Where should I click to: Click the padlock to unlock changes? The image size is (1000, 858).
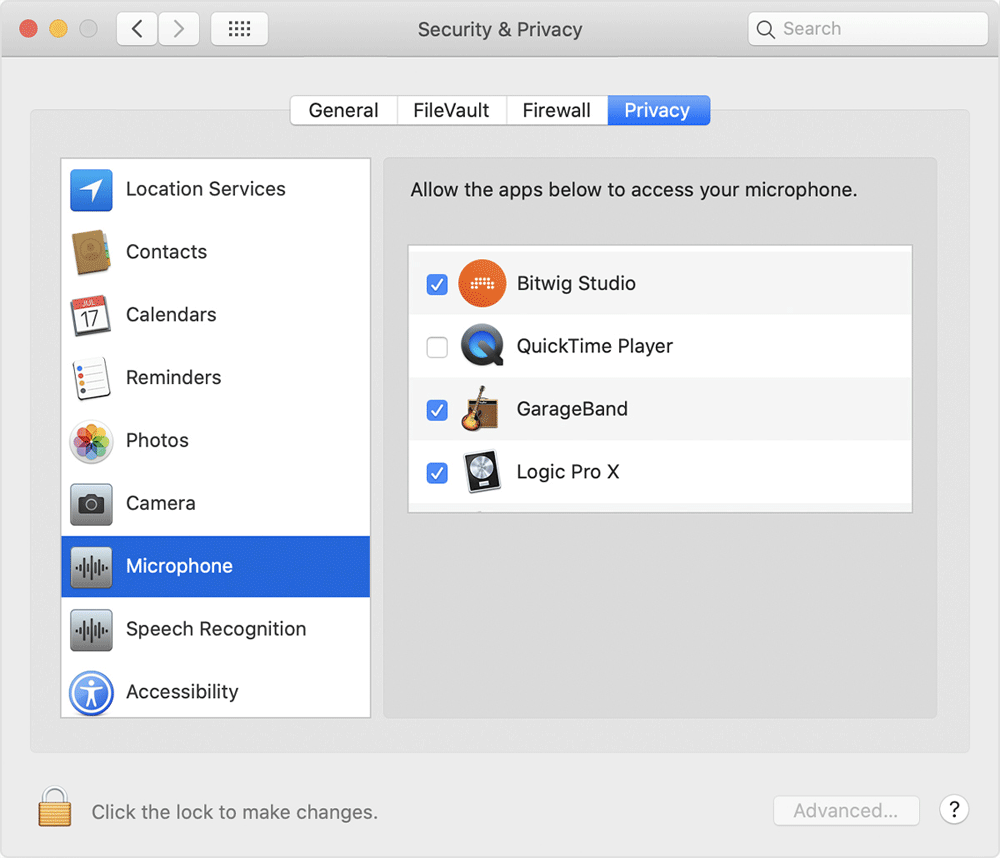[54, 806]
